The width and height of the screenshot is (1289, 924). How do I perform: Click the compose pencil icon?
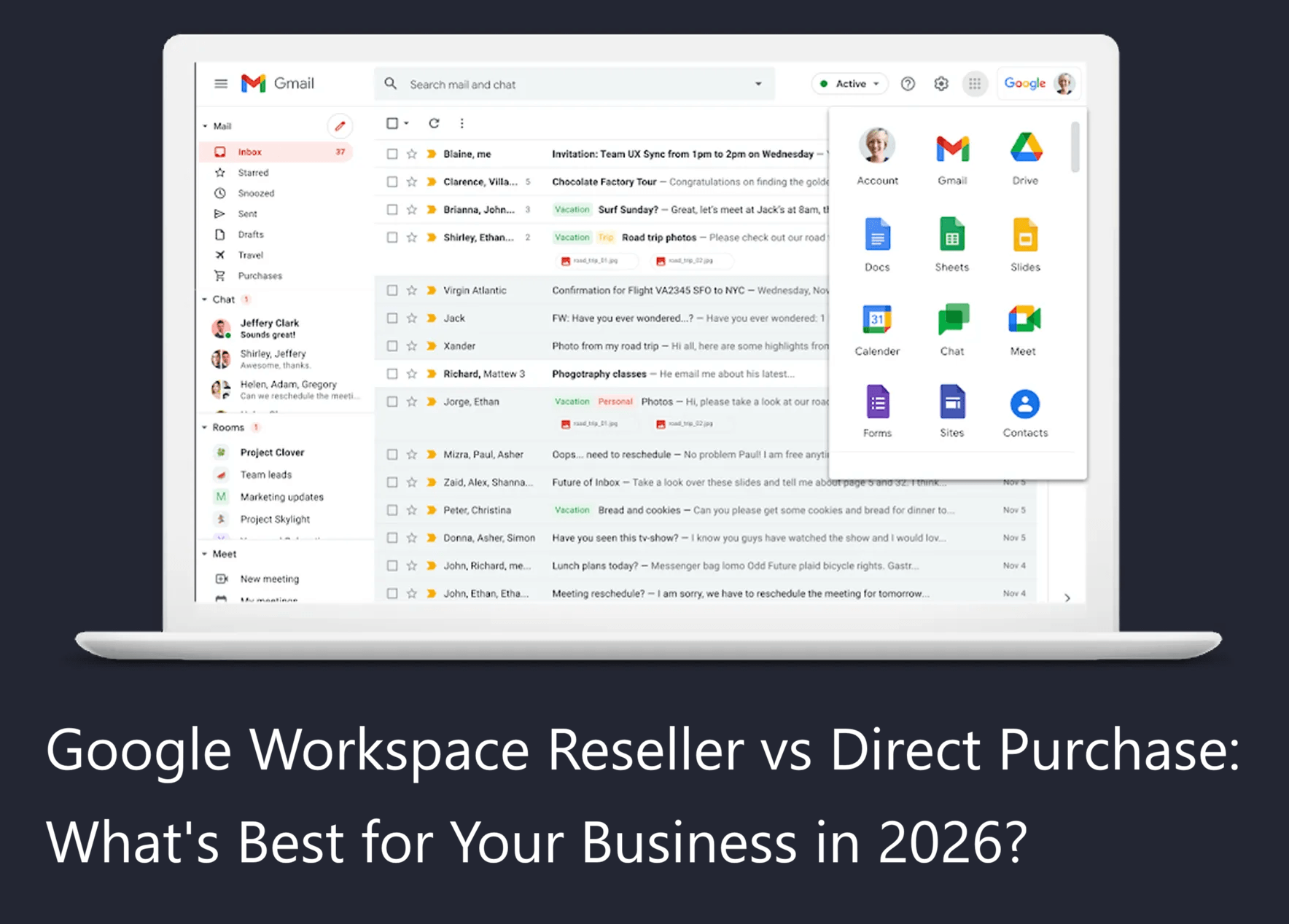[x=340, y=125]
